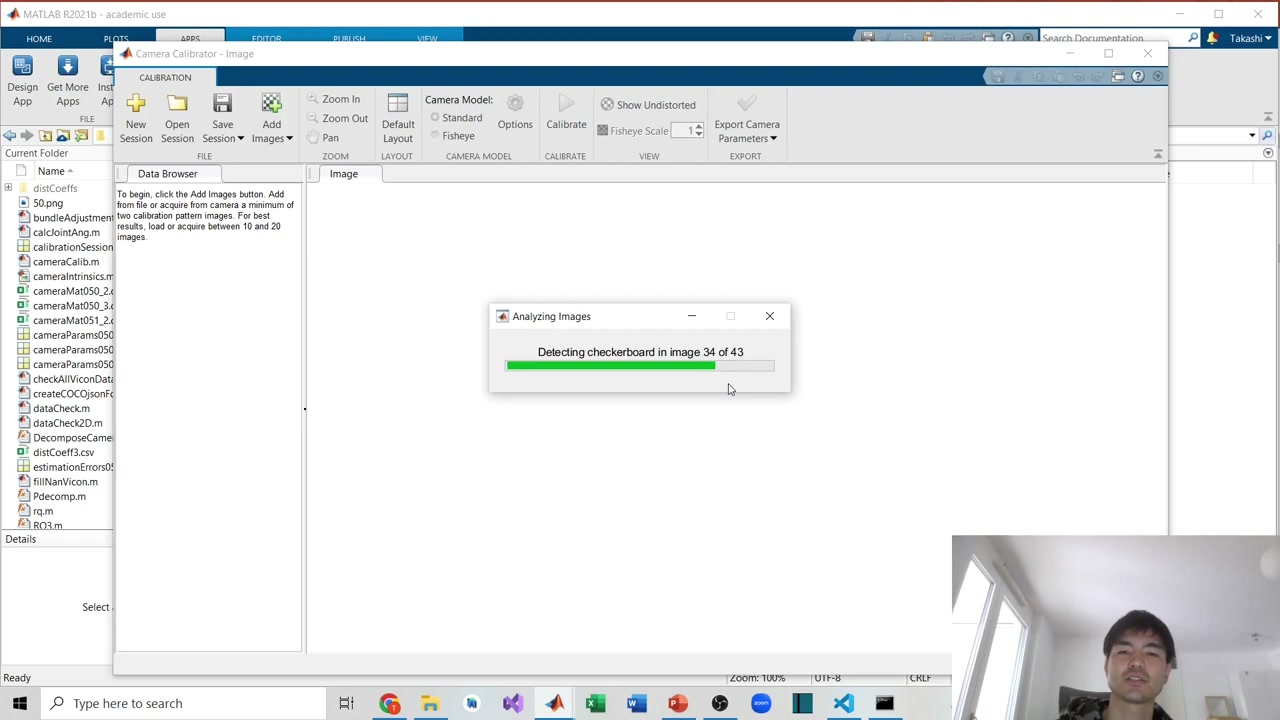Image resolution: width=1280 pixels, height=720 pixels.
Task: Switch to MATLAB HOME tab
Action: click(39, 38)
